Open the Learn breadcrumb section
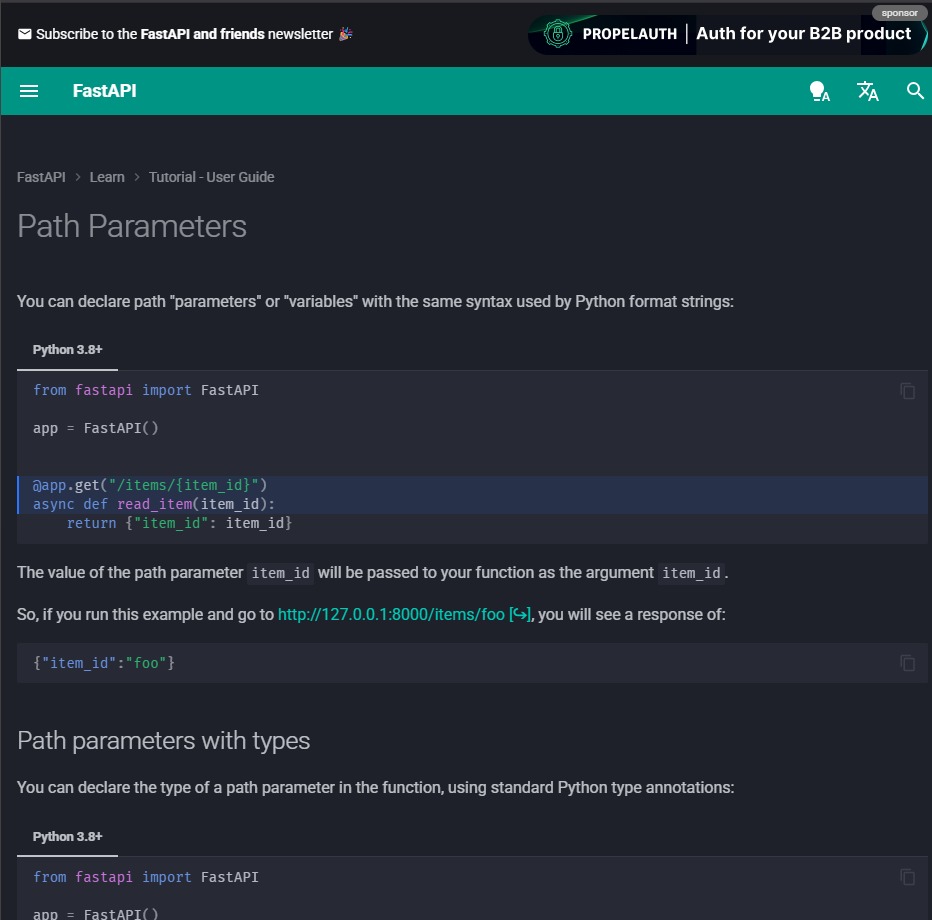 pyautogui.click(x=107, y=177)
